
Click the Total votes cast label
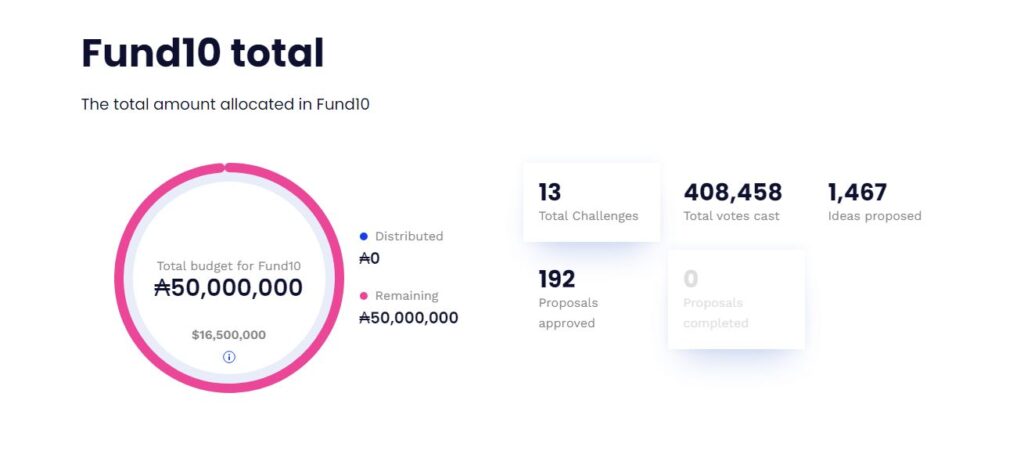coord(731,216)
